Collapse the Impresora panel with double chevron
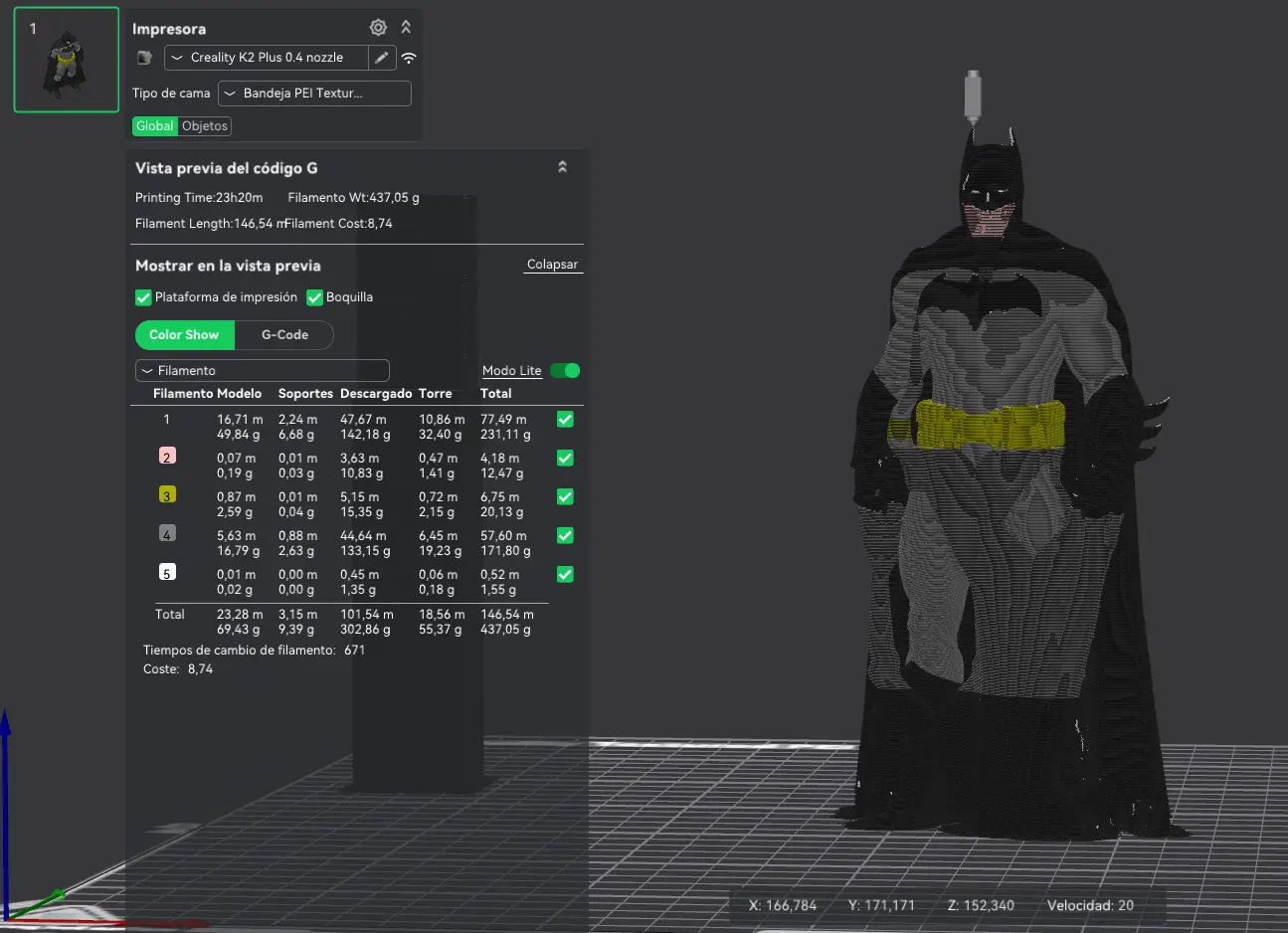Viewport: 1288px width, 933px height. click(x=406, y=28)
